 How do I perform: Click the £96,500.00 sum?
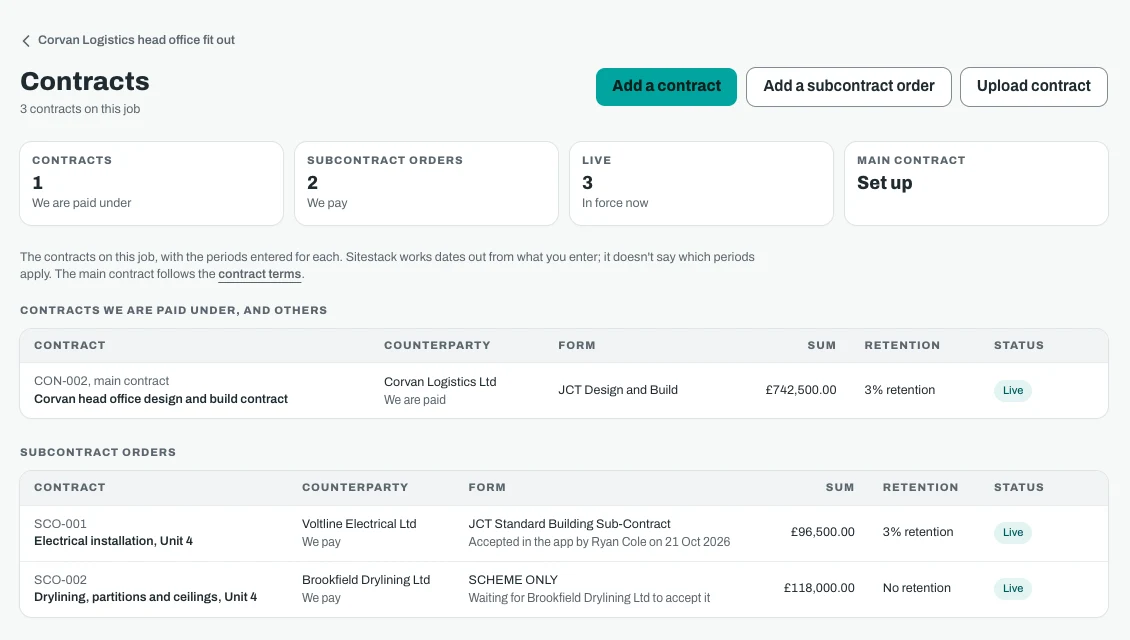(x=822, y=532)
